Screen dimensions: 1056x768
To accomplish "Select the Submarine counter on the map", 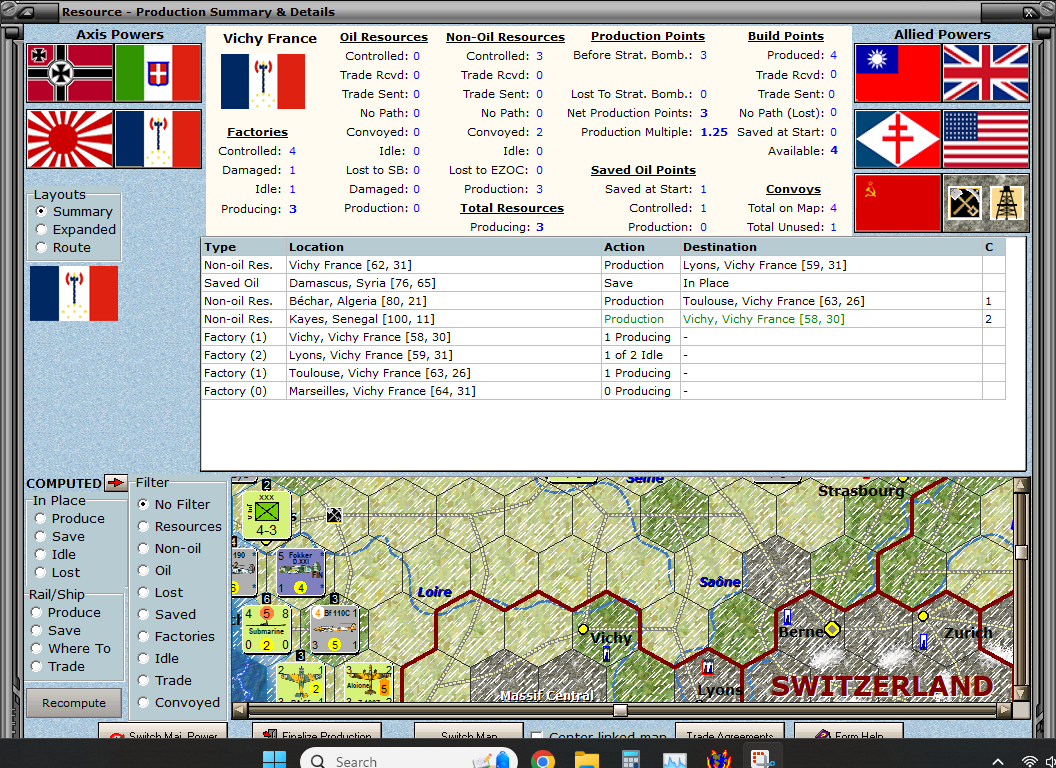I will (267, 629).
